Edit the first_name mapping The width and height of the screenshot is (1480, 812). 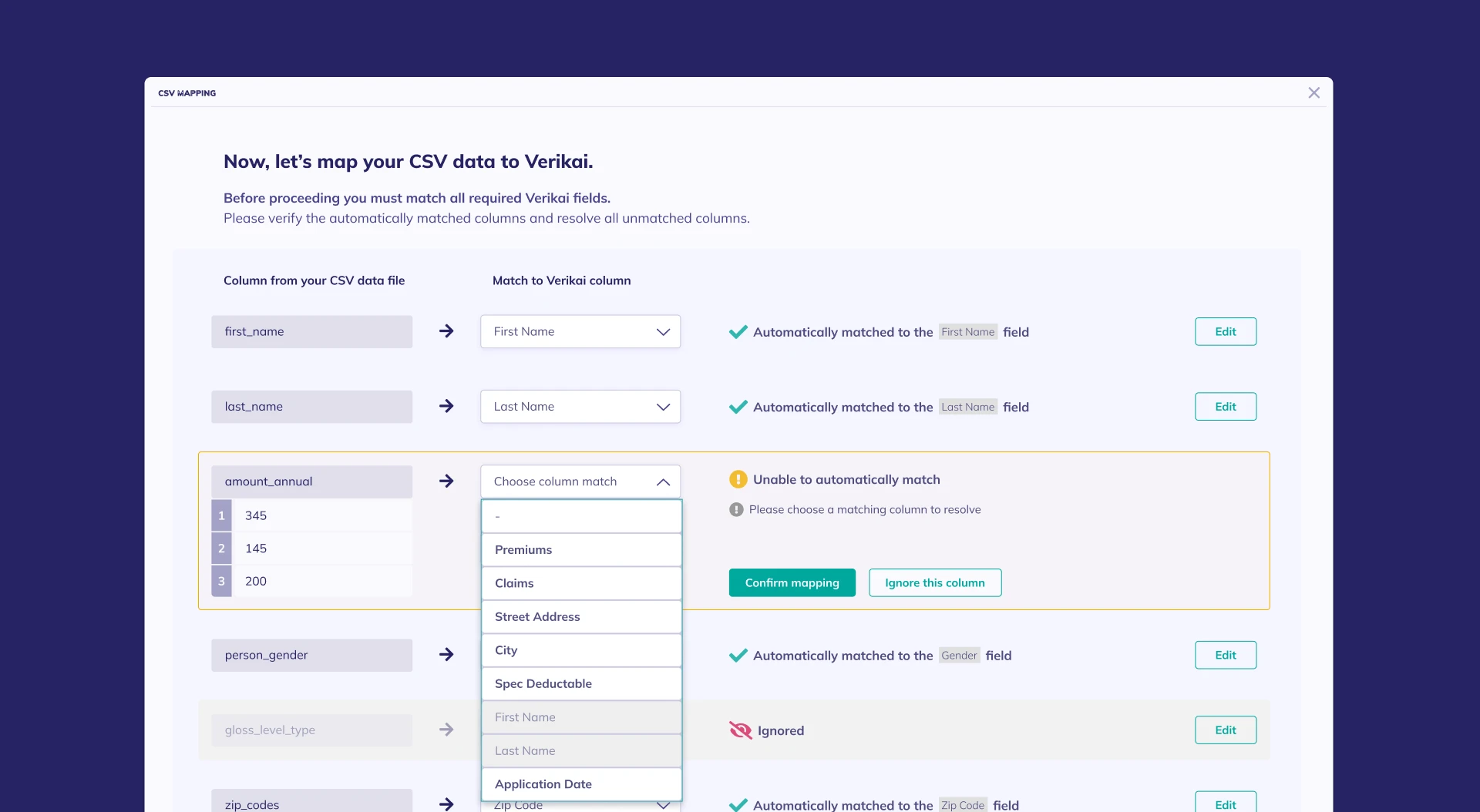click(1225, 331)
